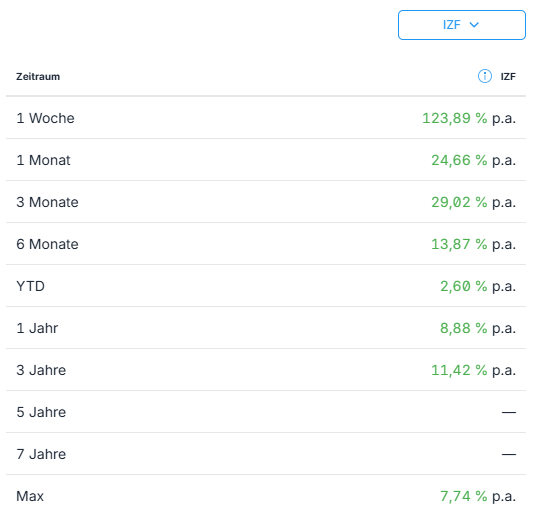The image size is (541, 526).
Task: Select the 1 Monat row
Action: coord(266,160)
